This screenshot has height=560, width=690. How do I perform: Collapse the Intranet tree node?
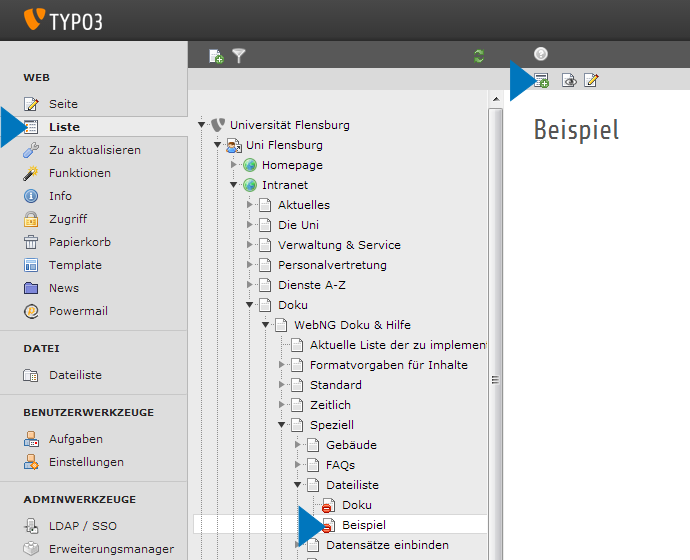pos(234,185)
